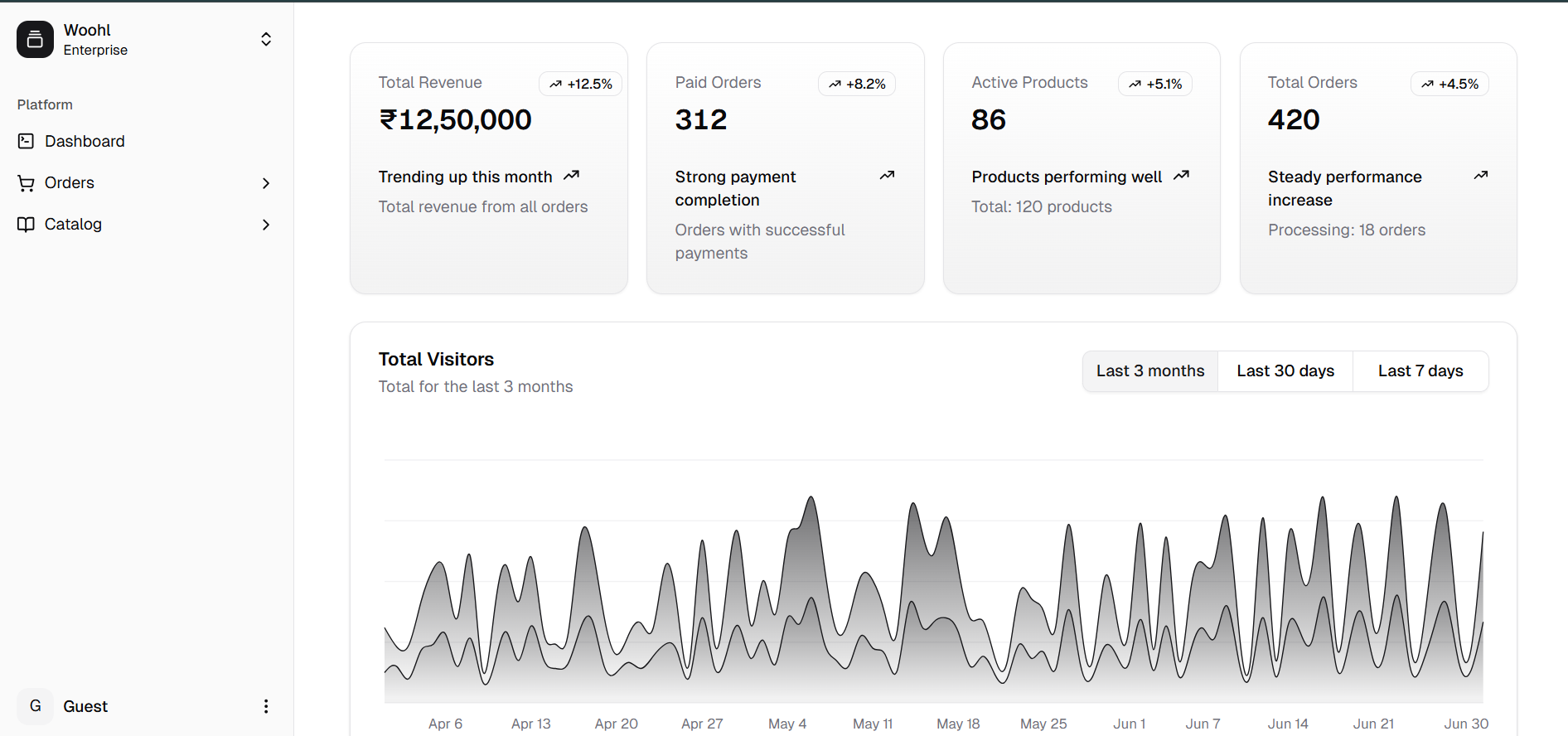The image size is (1568, 736).
Task: Click trending arrow beside Trending up this month
Action: (x=571, y=176)
